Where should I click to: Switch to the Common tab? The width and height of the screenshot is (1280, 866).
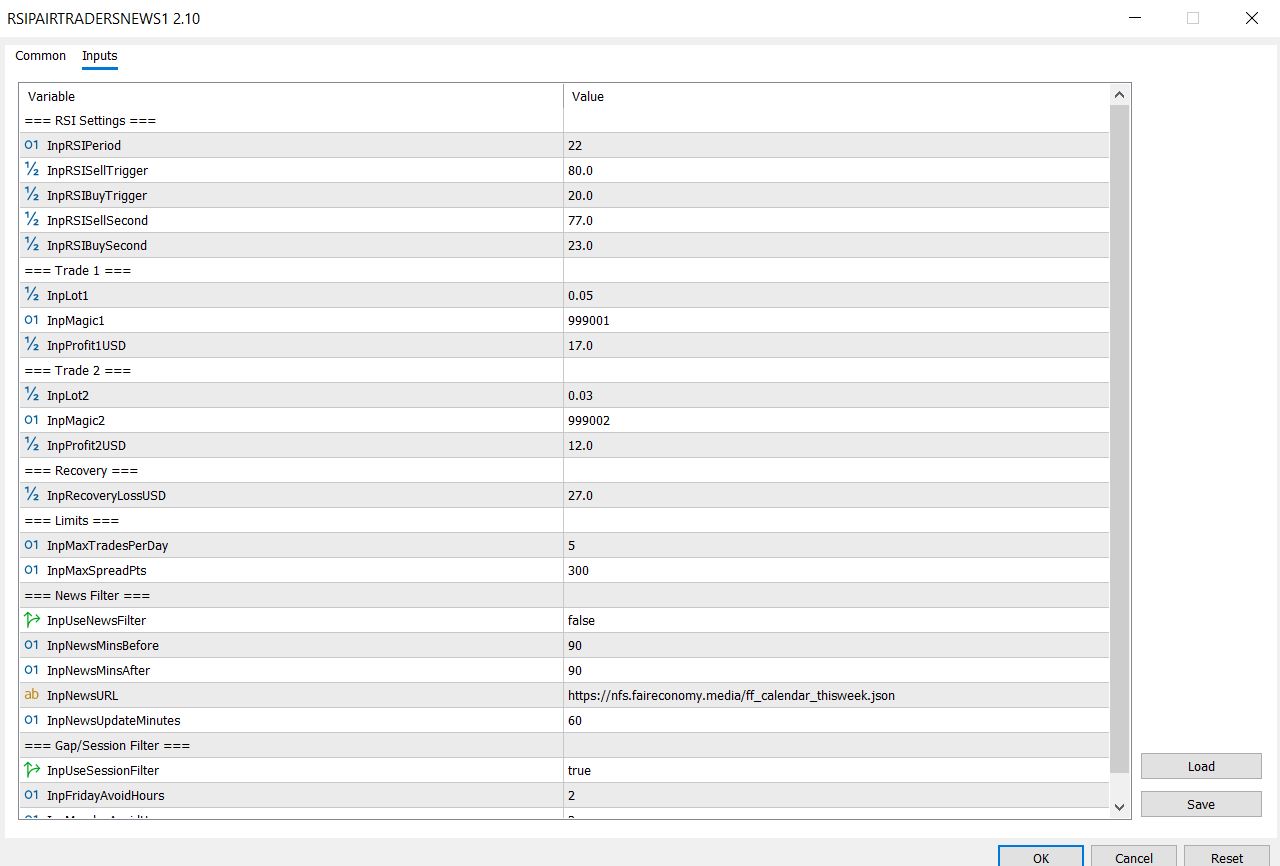point(41,56)
